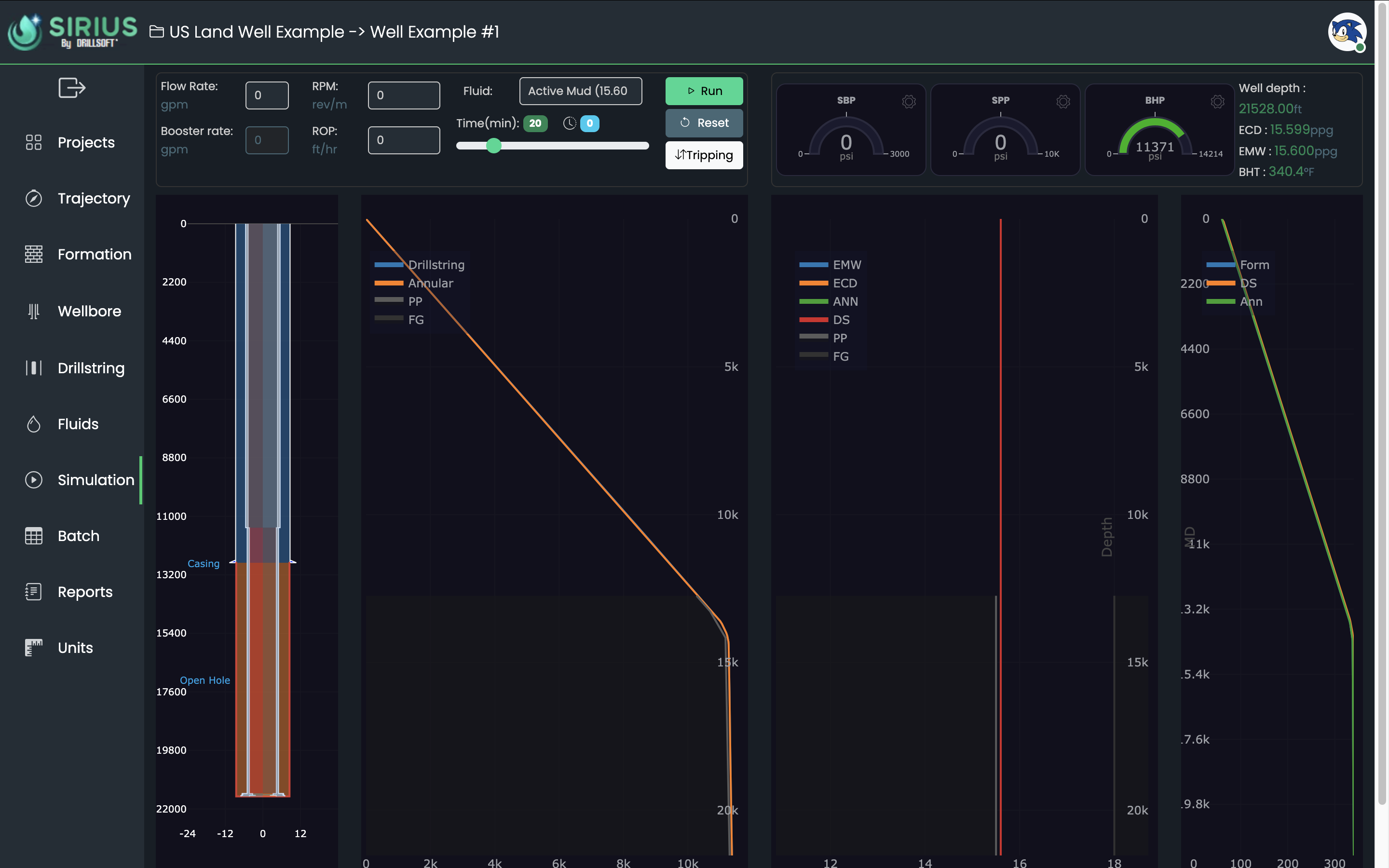Click the blue 0 badge beside clock
1389x868 pixels.
[x=589, y=123]
